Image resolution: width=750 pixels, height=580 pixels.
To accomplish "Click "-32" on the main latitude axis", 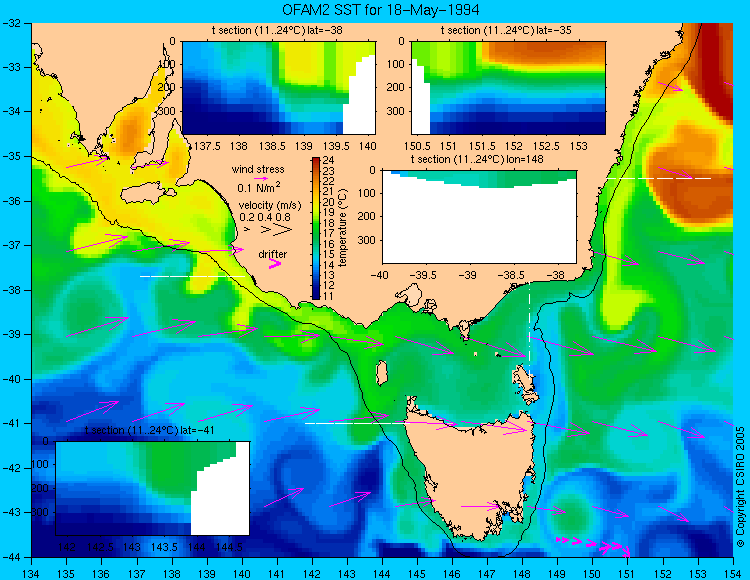I will coord(10,23).
